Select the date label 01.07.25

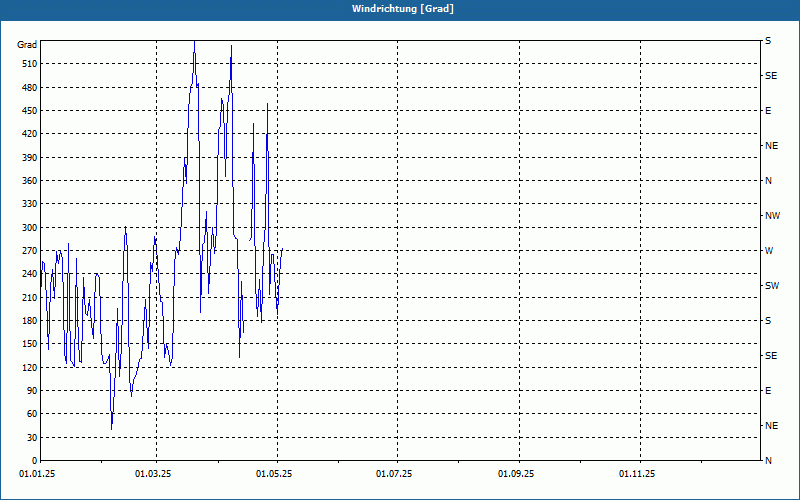394,474
